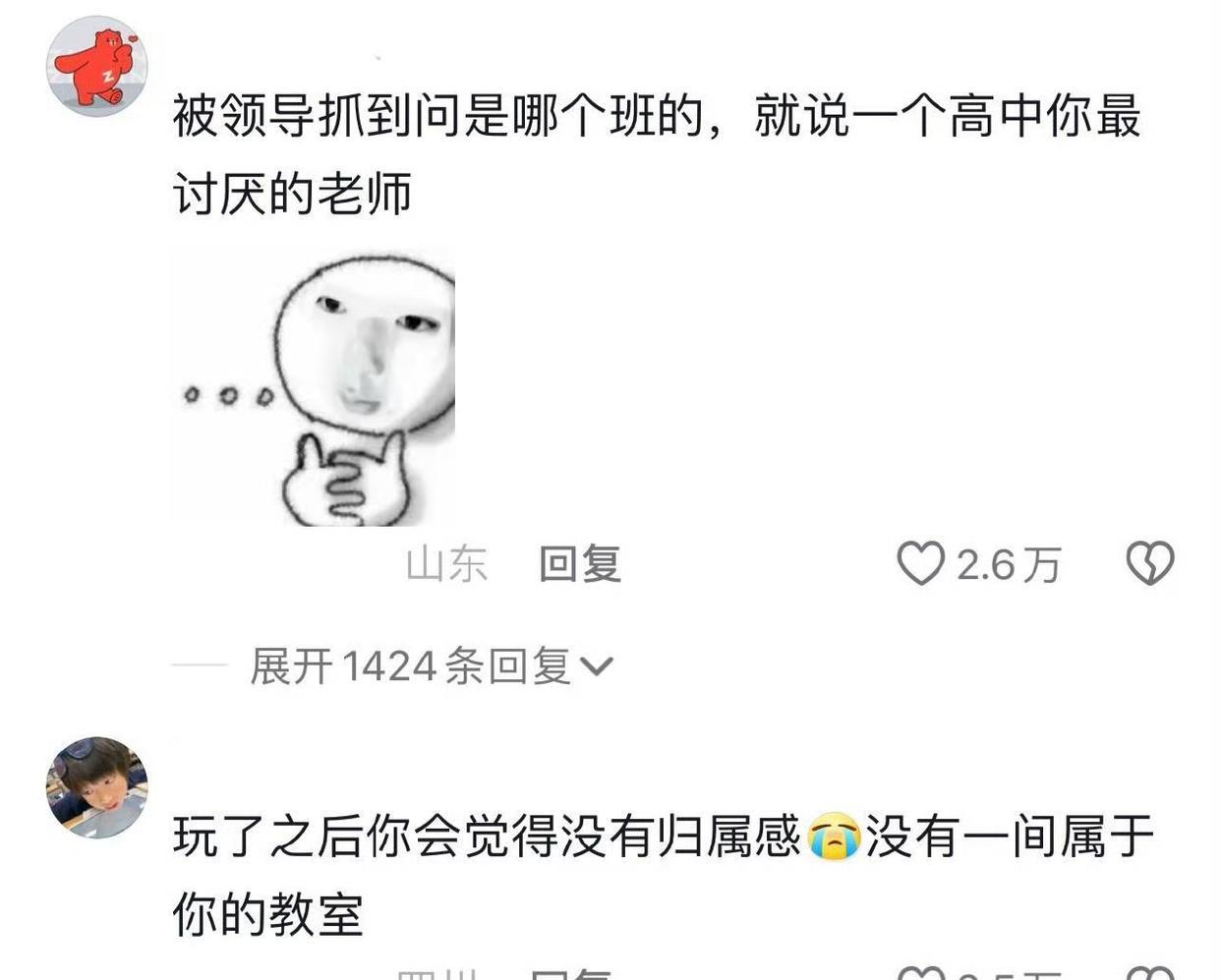The height and width of the screenshot is (980, 1221).
Task: Click the 四川 location label at bottom
Action: pos(436,974)
